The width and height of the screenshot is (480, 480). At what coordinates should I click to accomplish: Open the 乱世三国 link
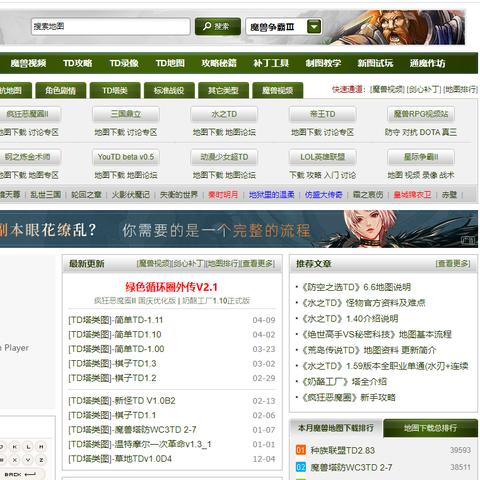pos(46,195)
